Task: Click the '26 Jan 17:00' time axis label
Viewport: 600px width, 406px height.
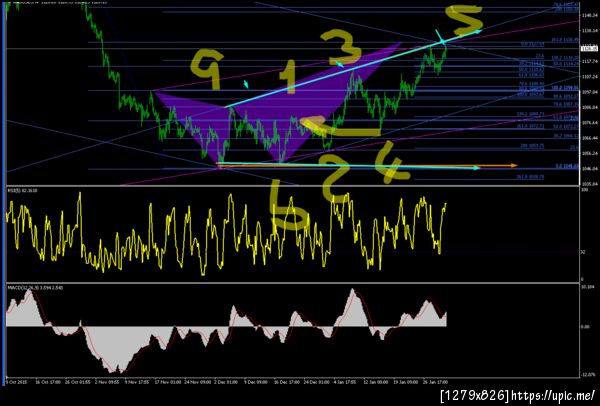Action: coord(435,382)
